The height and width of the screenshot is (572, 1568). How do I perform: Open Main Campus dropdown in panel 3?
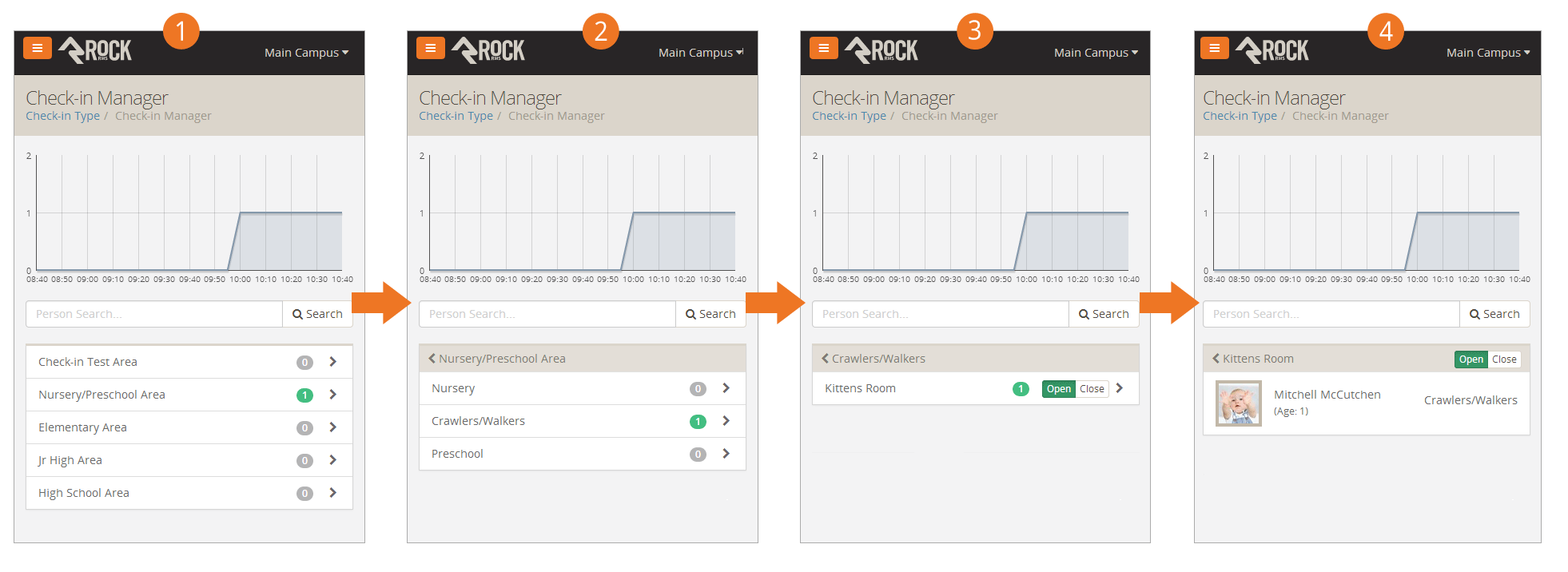pyautogui.click(x=1096, y=53)
